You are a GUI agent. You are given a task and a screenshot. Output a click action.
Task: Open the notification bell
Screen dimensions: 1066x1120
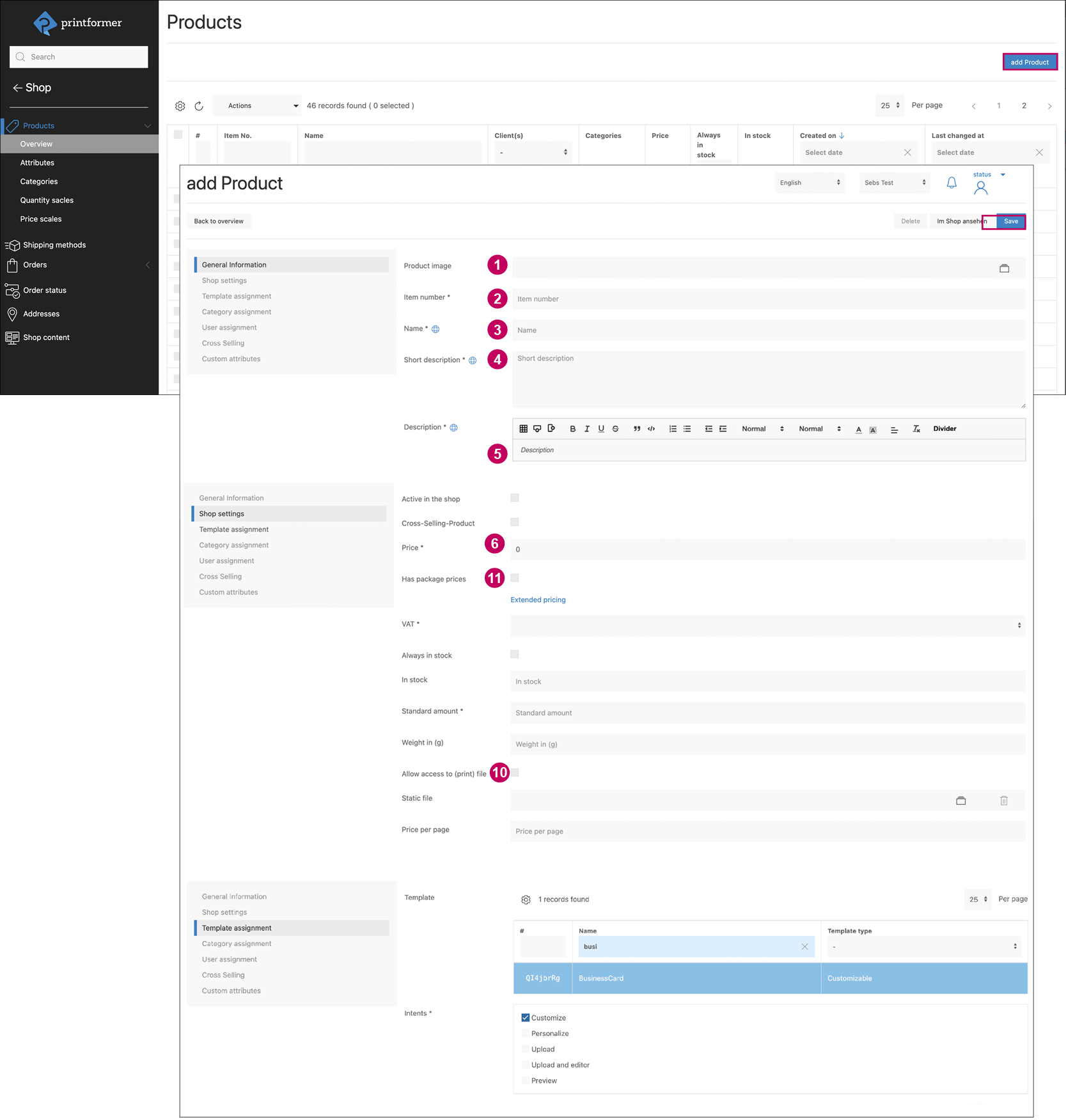pyautogui.click(x=951, y=183)
